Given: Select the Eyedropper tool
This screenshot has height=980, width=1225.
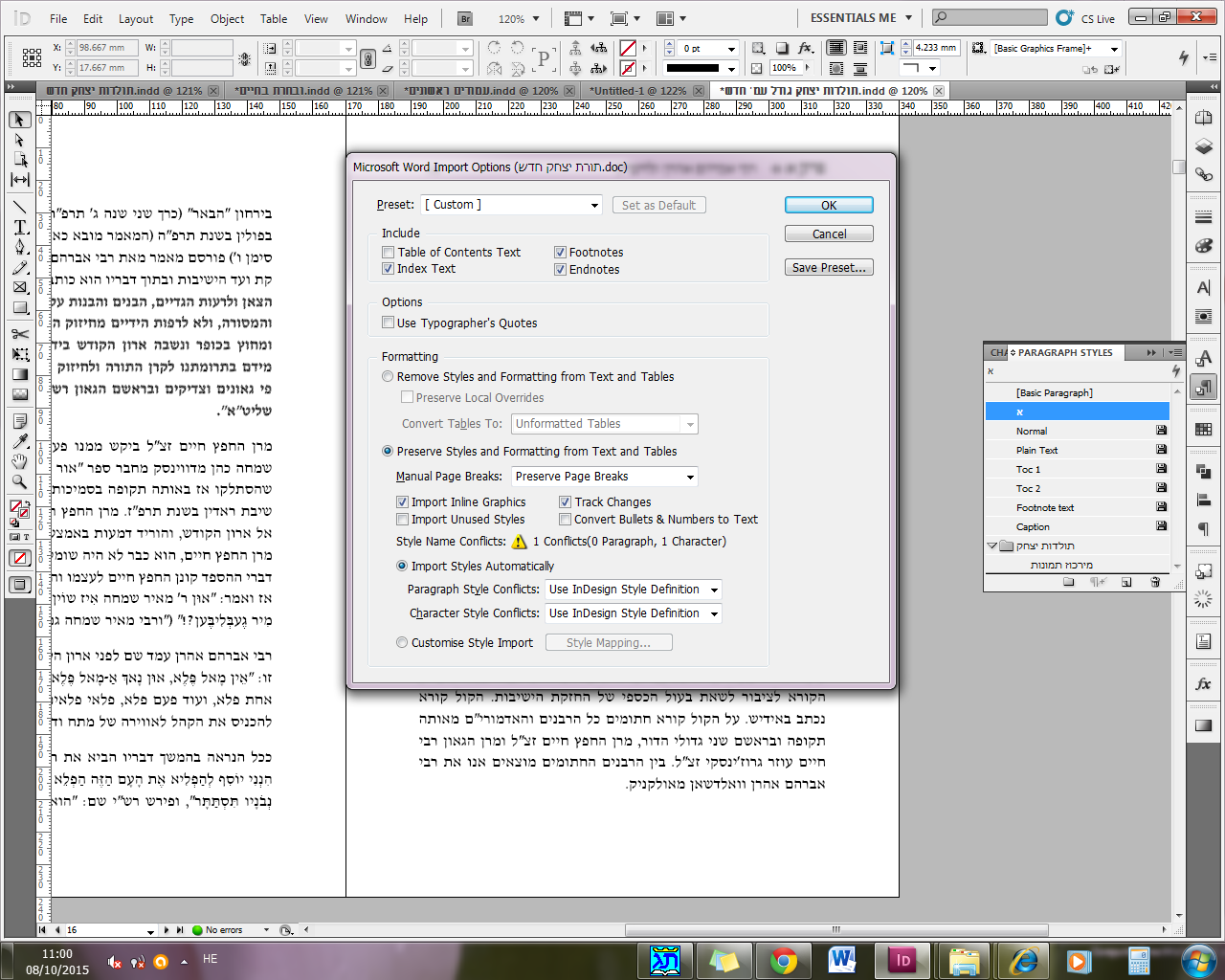Looking at the screenshot, I should click(x=20, y=441).
